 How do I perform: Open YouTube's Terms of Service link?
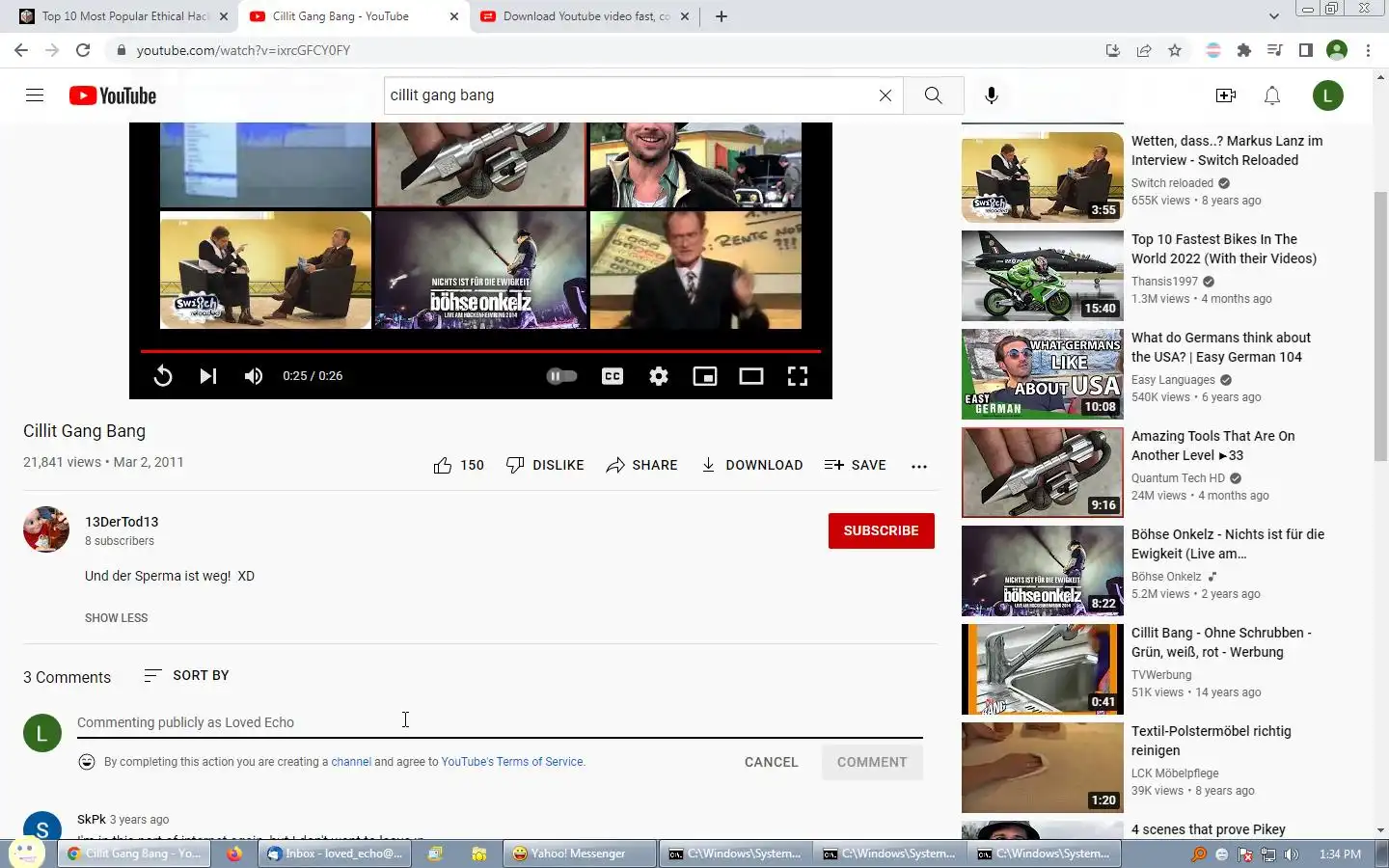point(512,762)
